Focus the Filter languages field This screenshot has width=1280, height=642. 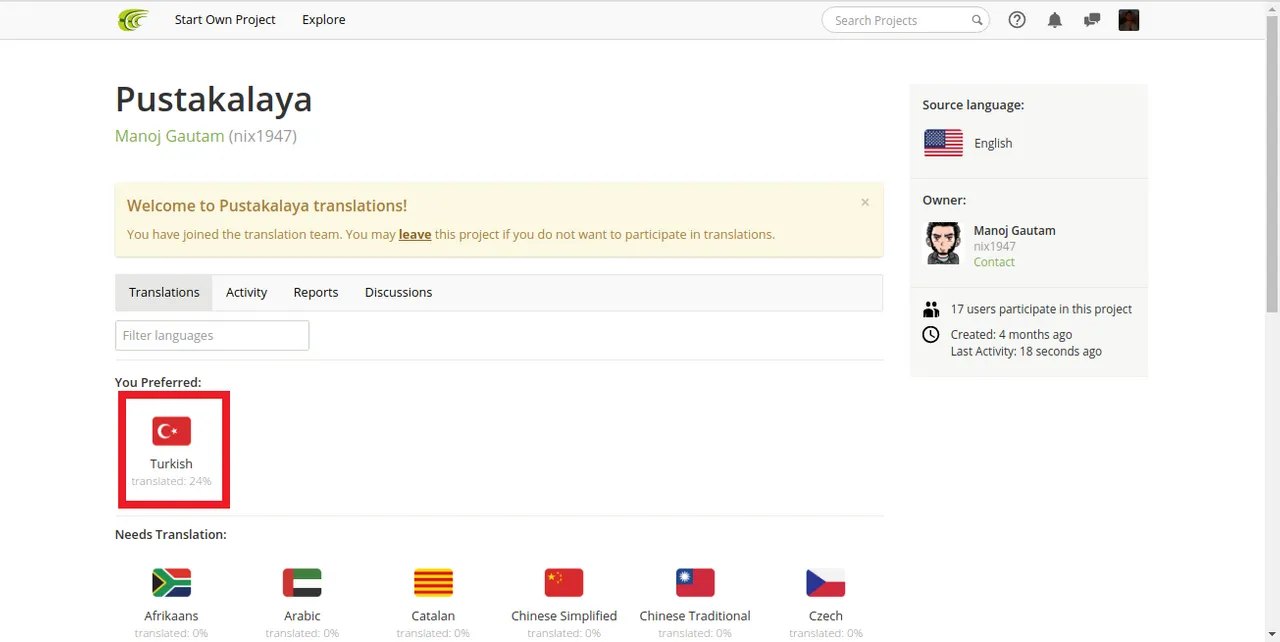click(x=212, y=335)
